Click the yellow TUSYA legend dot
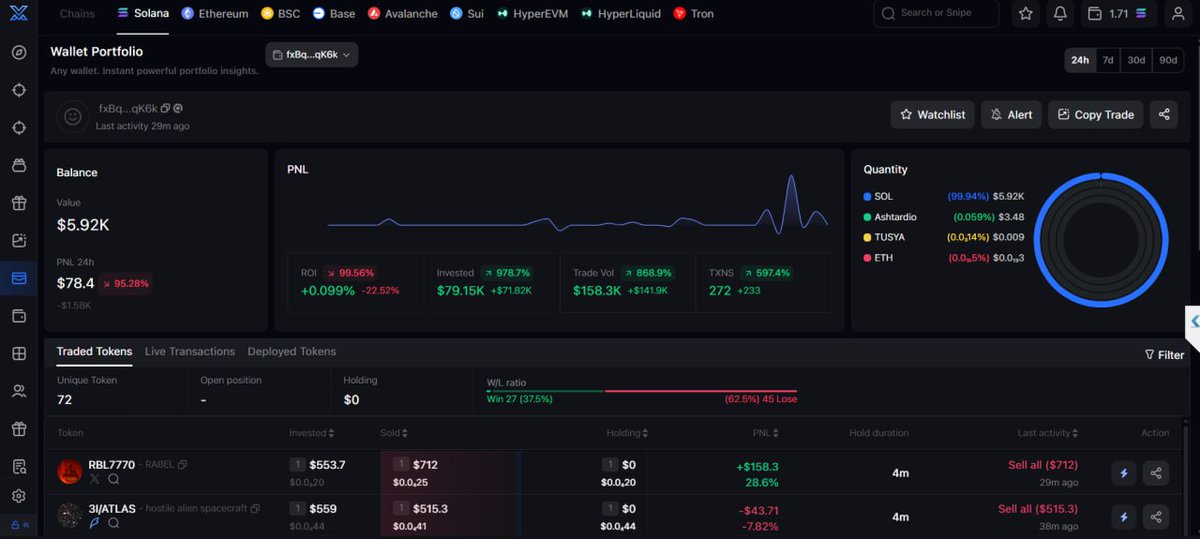1200x539 pixels. coord(867,237)
